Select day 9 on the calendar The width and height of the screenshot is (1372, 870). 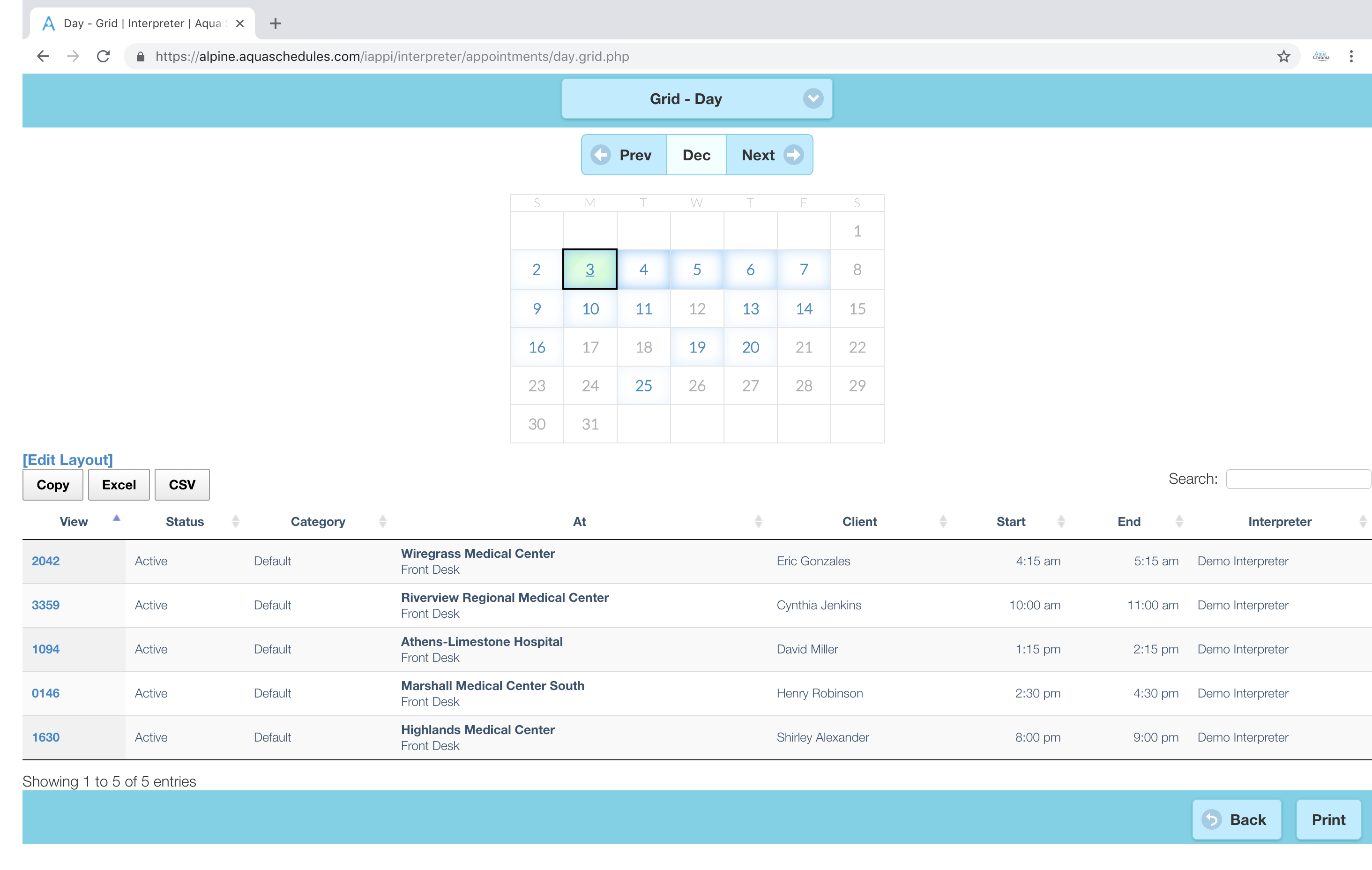tap(537, 309)
